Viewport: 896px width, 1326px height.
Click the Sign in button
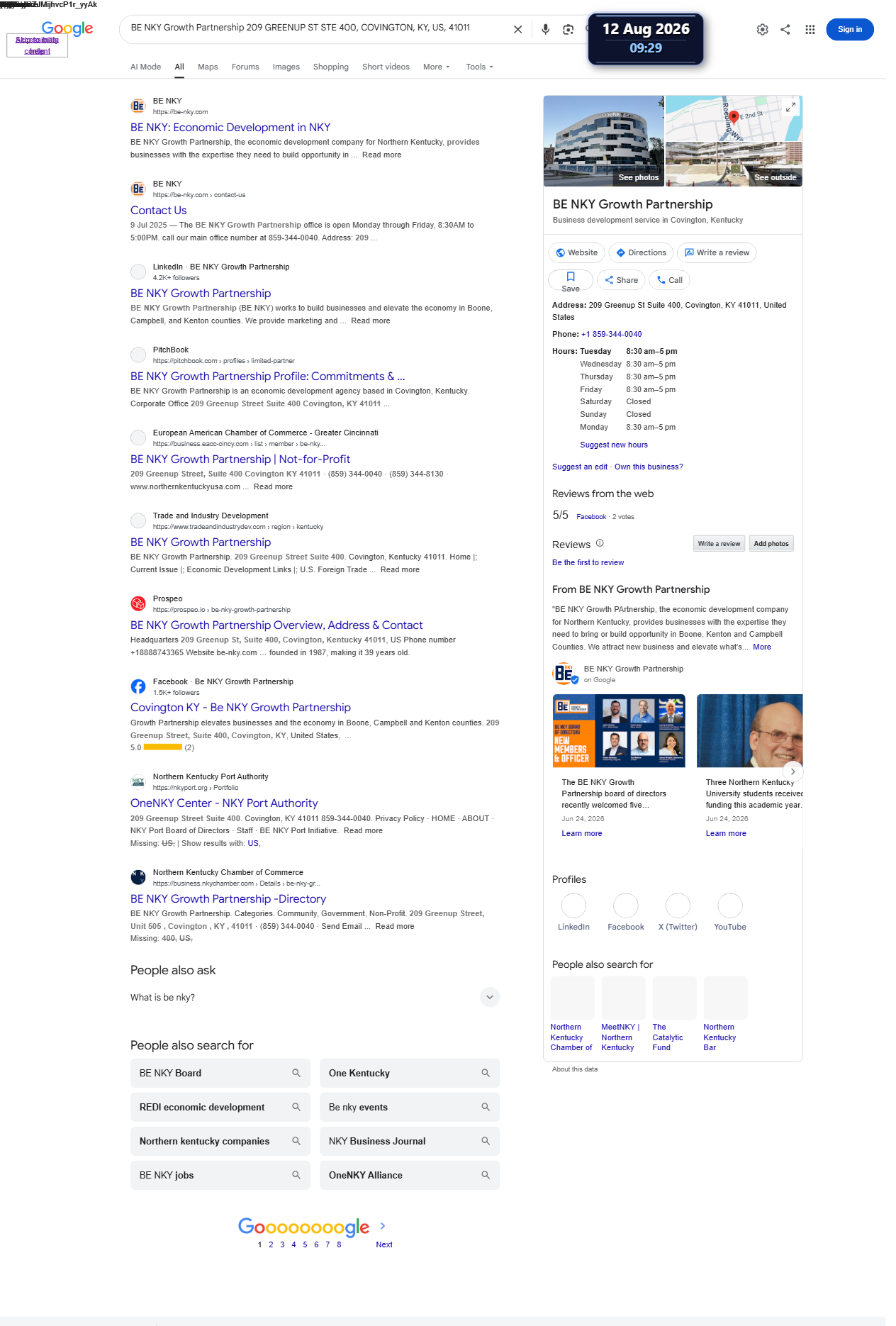coord(850,29)
